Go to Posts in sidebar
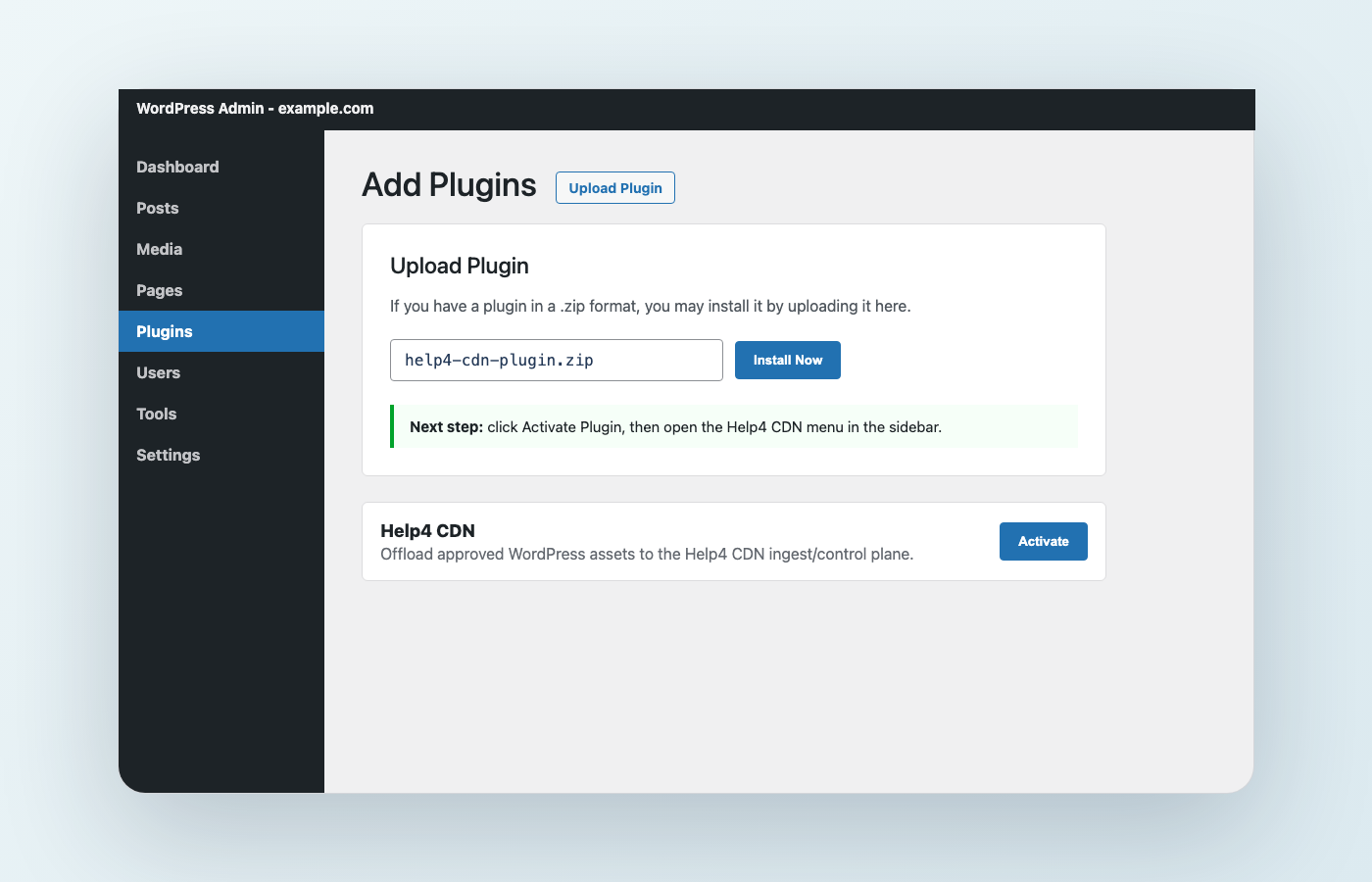Screen dimensions: 1372x882 (221, 208)
